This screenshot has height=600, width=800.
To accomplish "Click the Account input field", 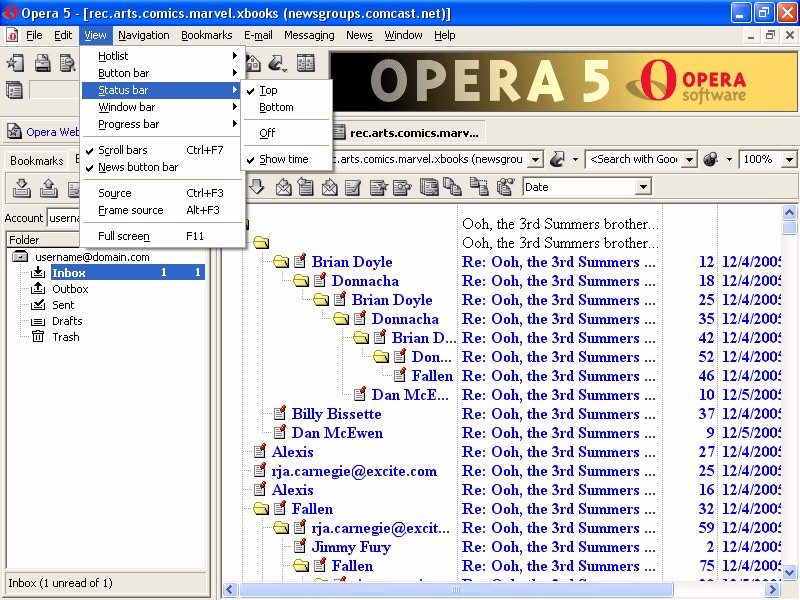I will (64, 218).
